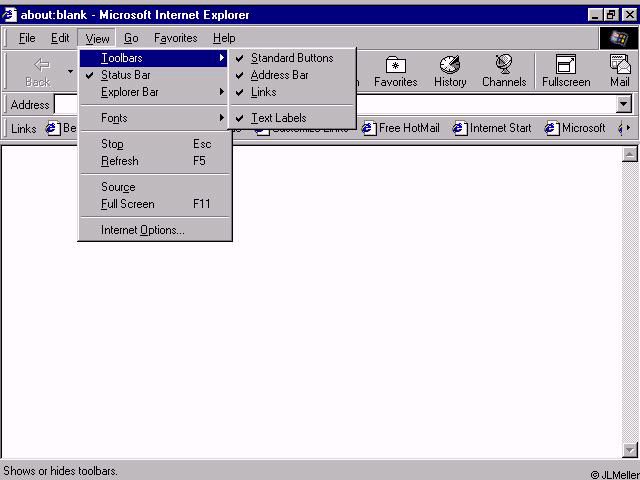Select Full Screen menu entry
640x480 pixels.
click(154, 204)
